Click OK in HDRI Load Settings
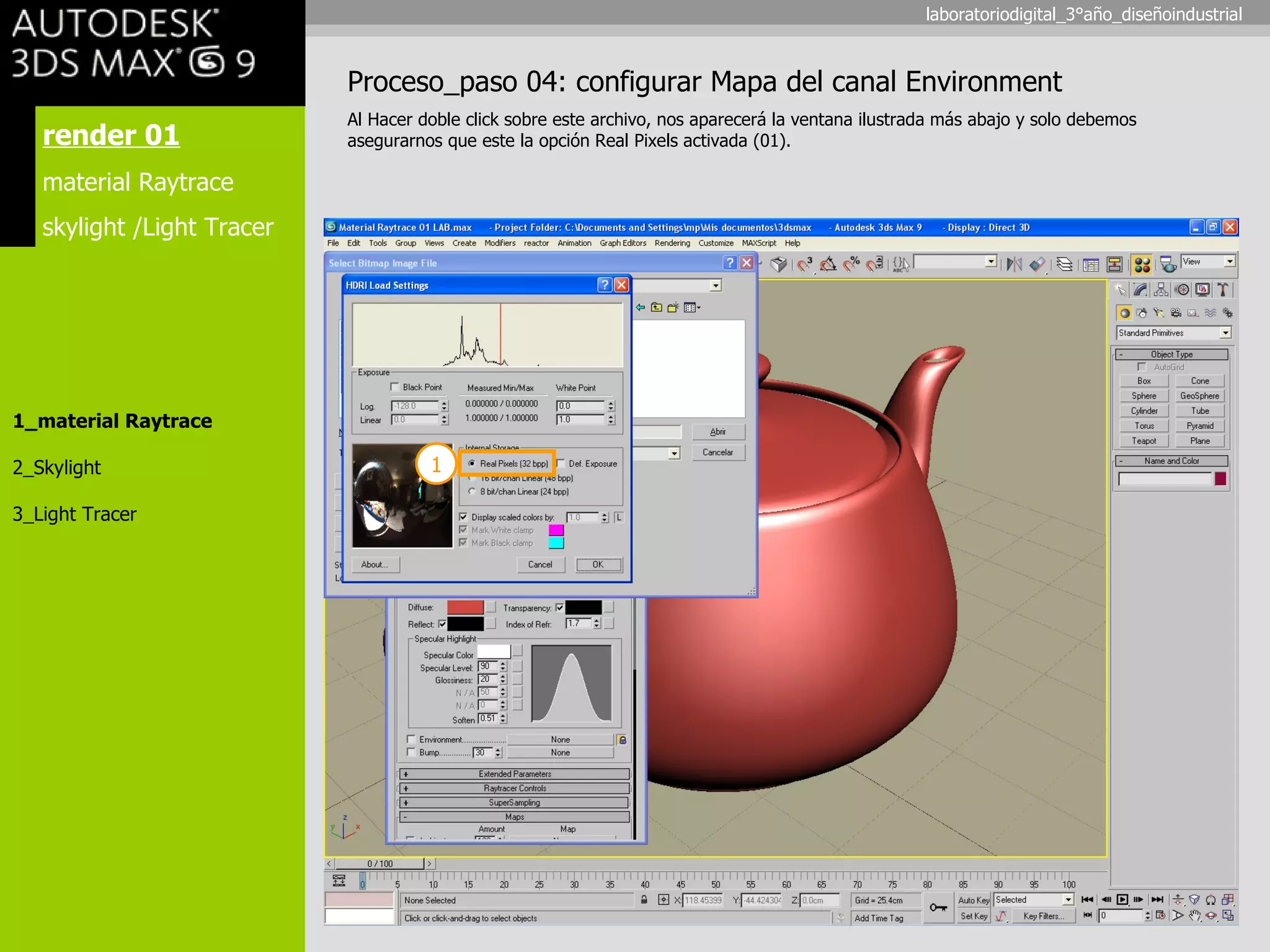The height and width of the screenshot is (952, 1270). tap(598, 565)
